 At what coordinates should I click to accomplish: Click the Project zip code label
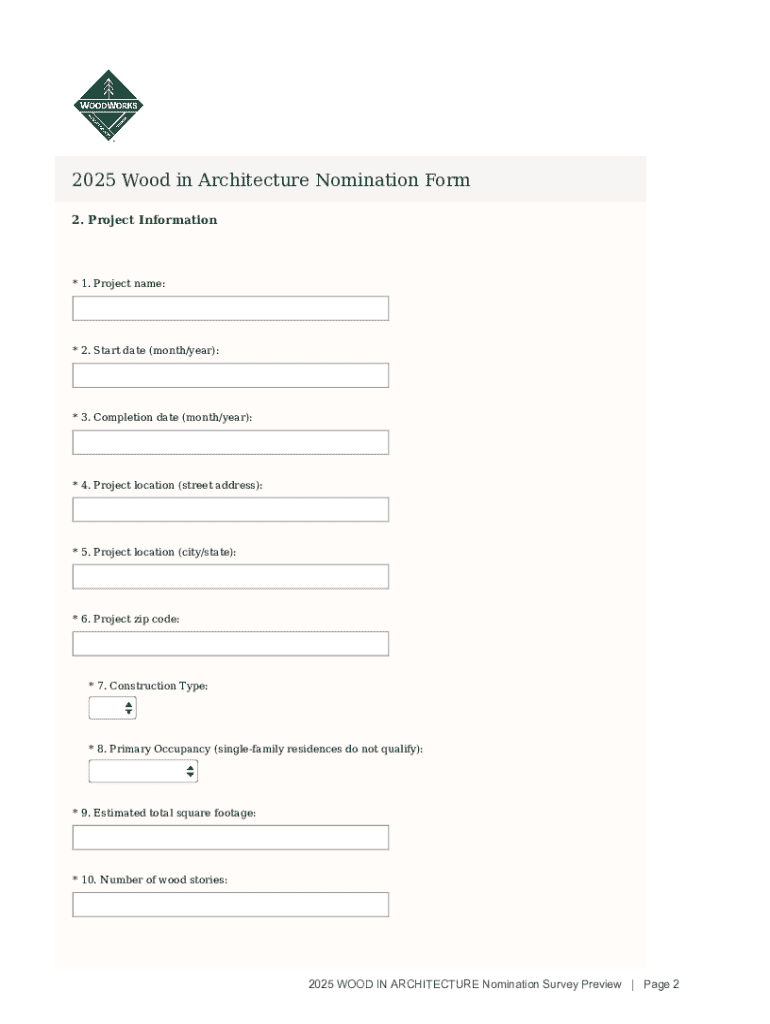point(128,619)
